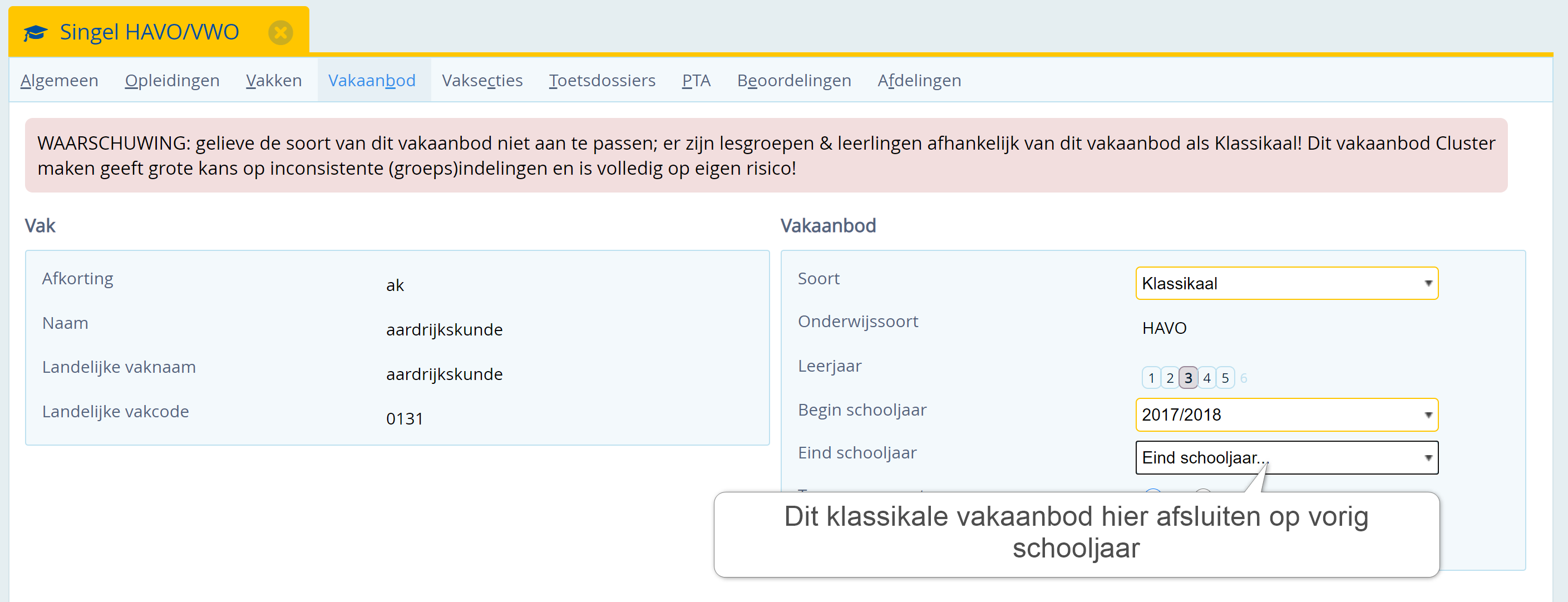1568x602 pixels.
Task: Close the Singel HAVO/VWO tab
Action: point(280,33)
